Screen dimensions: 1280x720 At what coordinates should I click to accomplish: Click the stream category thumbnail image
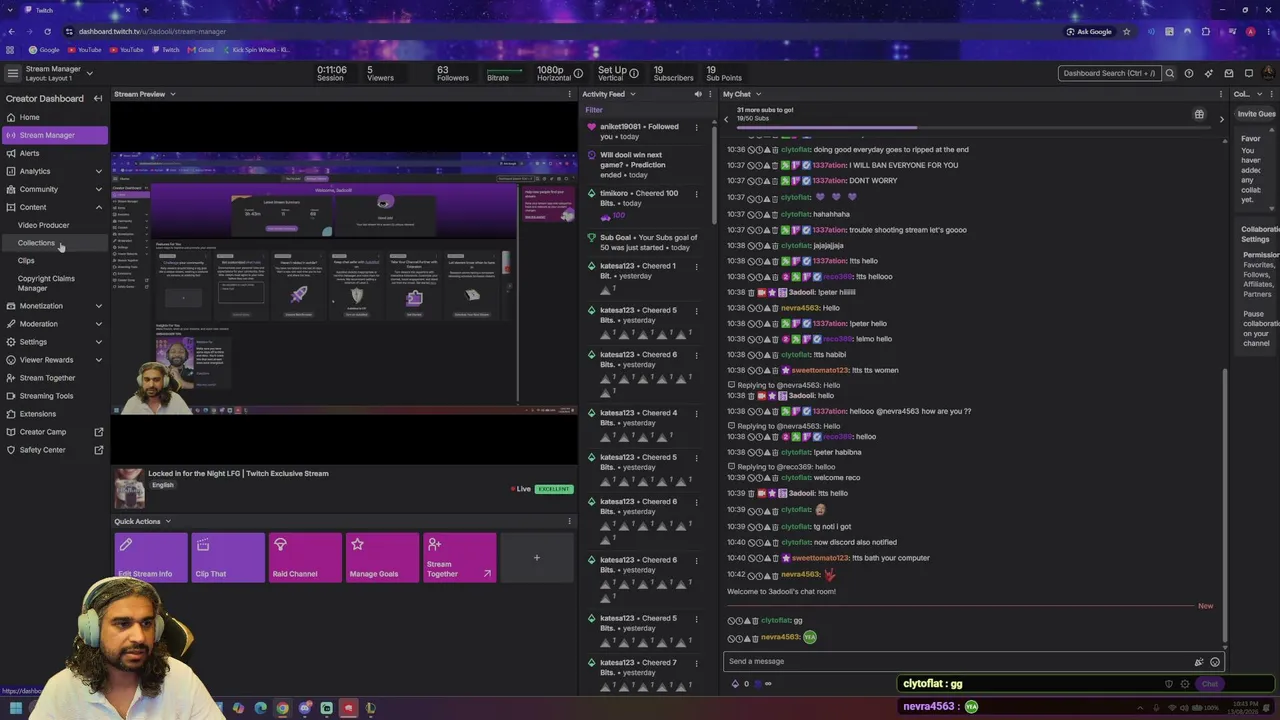coord(129,487)
